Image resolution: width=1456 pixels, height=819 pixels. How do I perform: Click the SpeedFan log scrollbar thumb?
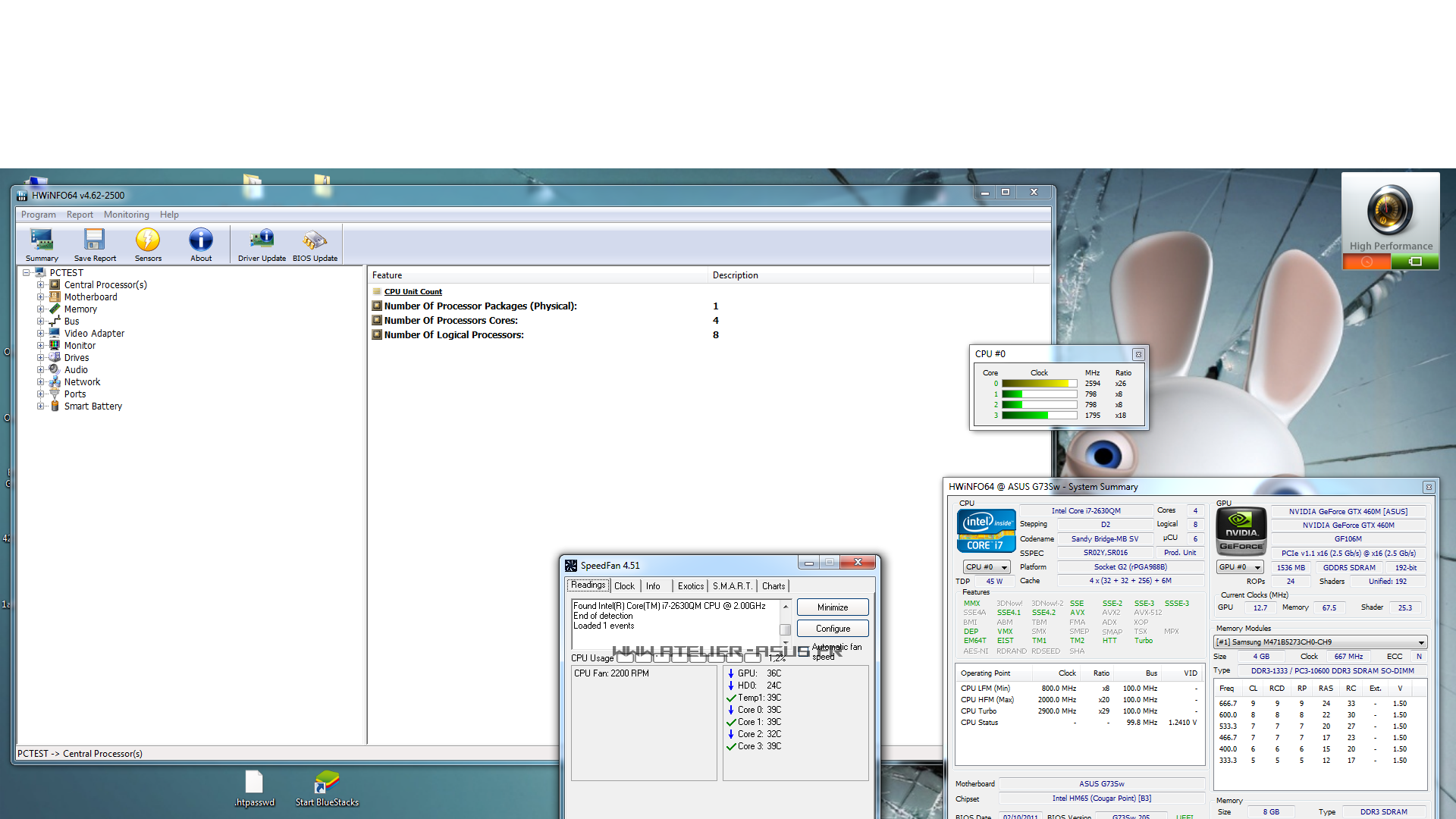pyautogui.click(x=786, y=629)
